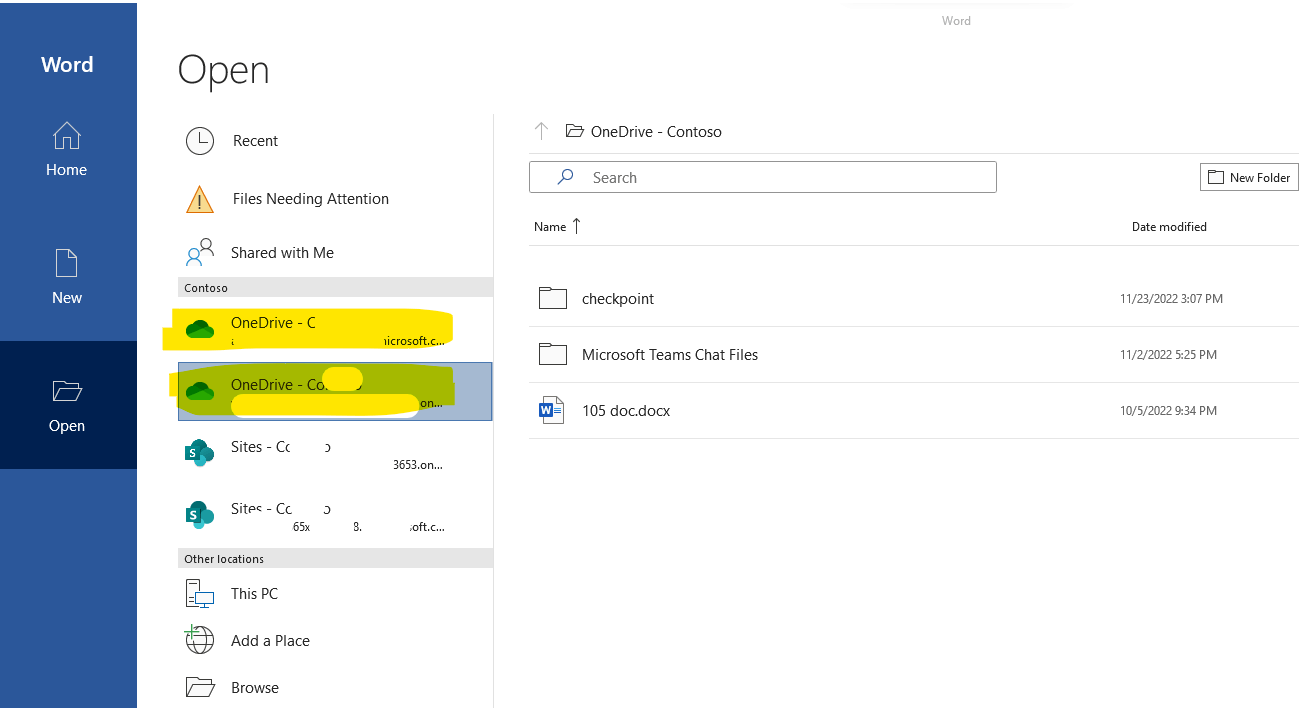Click the New Folder button

click(1249, 177)
